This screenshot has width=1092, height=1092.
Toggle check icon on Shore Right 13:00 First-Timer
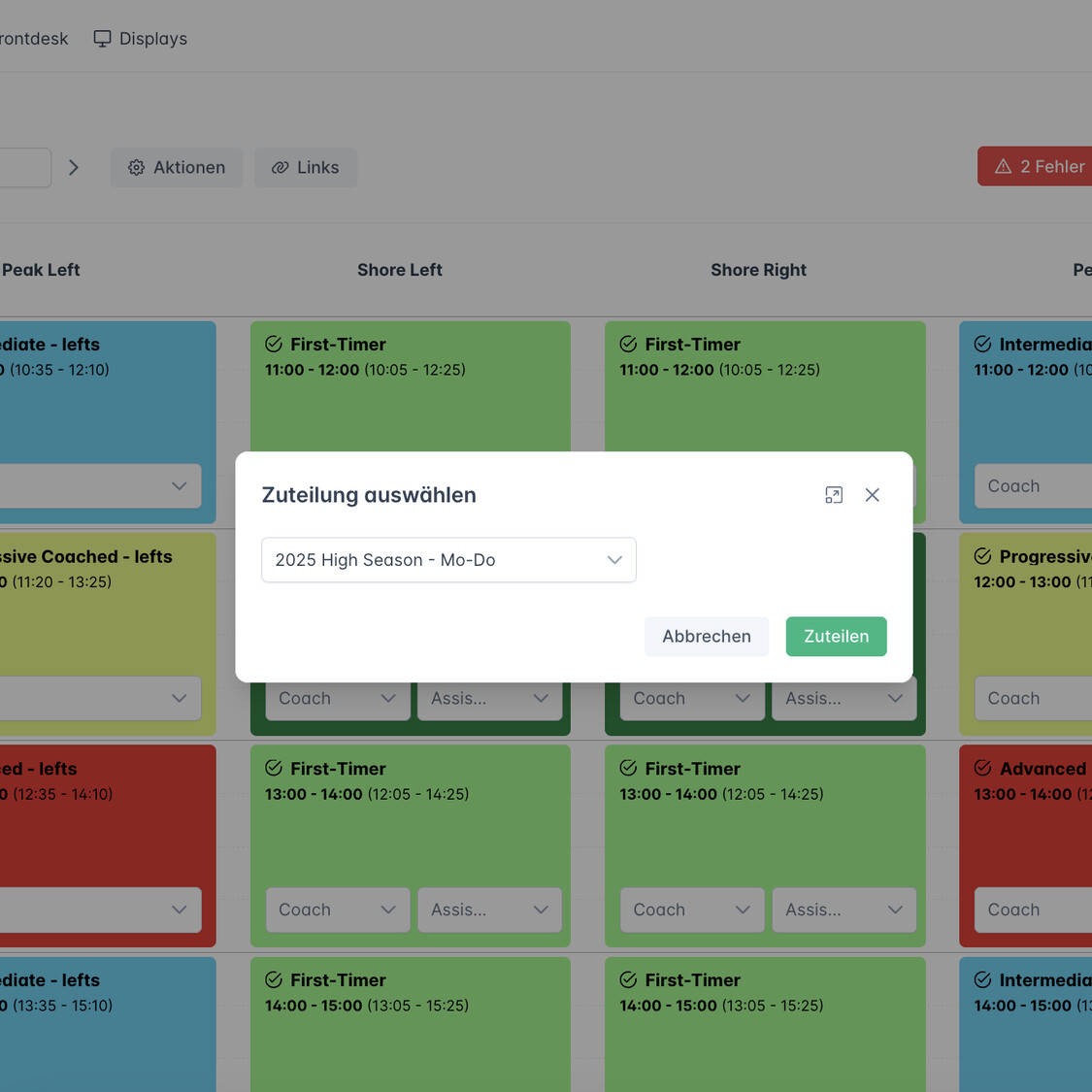click(x=628, y=769)
